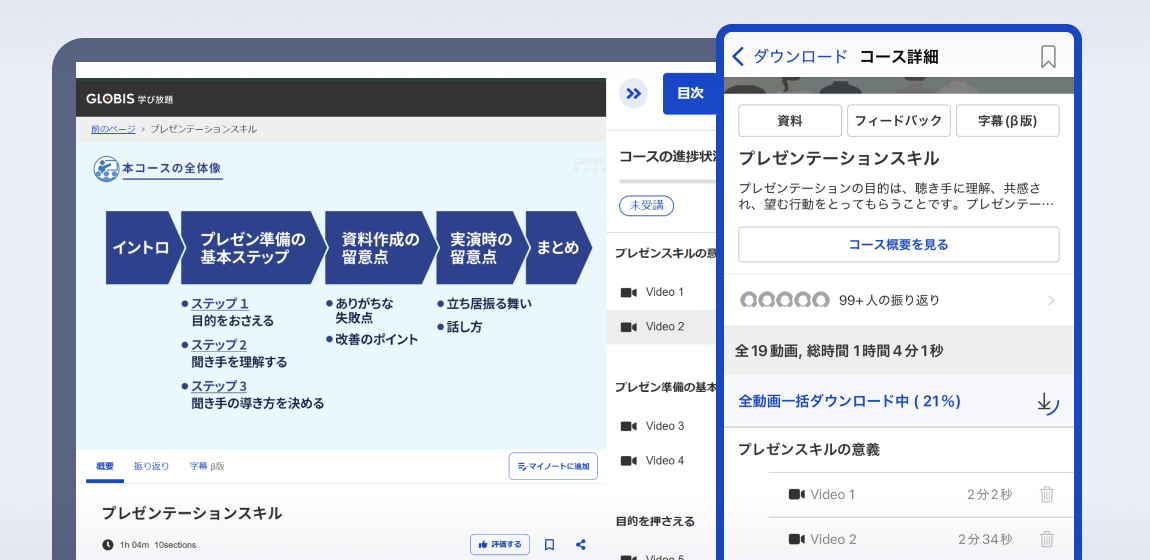Viewport: 1150px width, 560px height.
Task: Click the ステップ 3 link
Action: point(219,386)
